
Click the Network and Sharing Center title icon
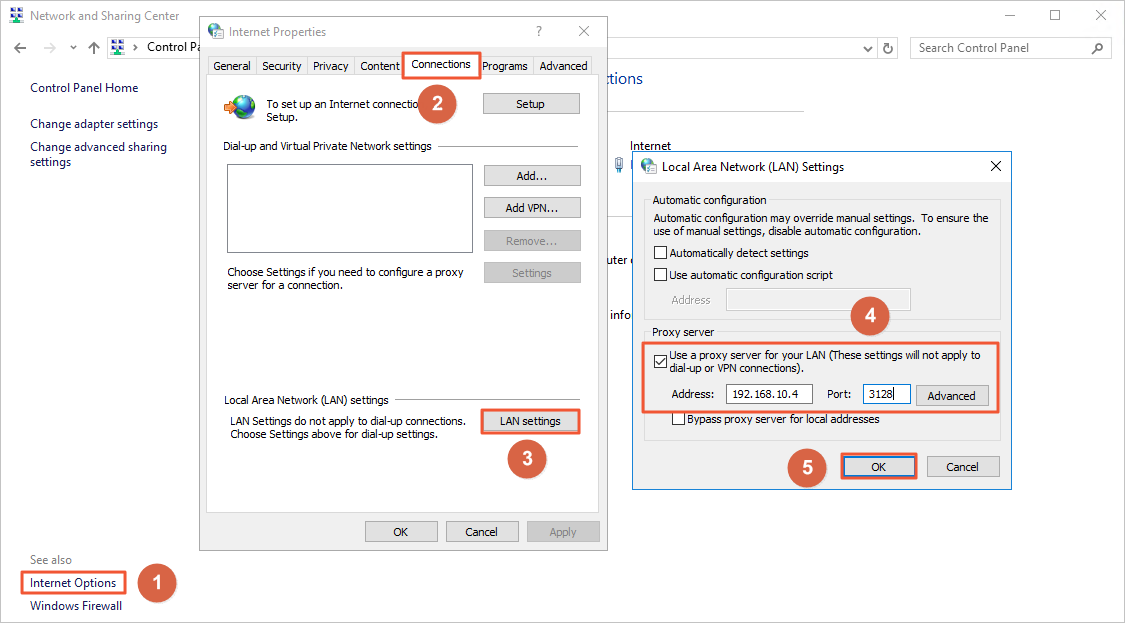point(17,15)
